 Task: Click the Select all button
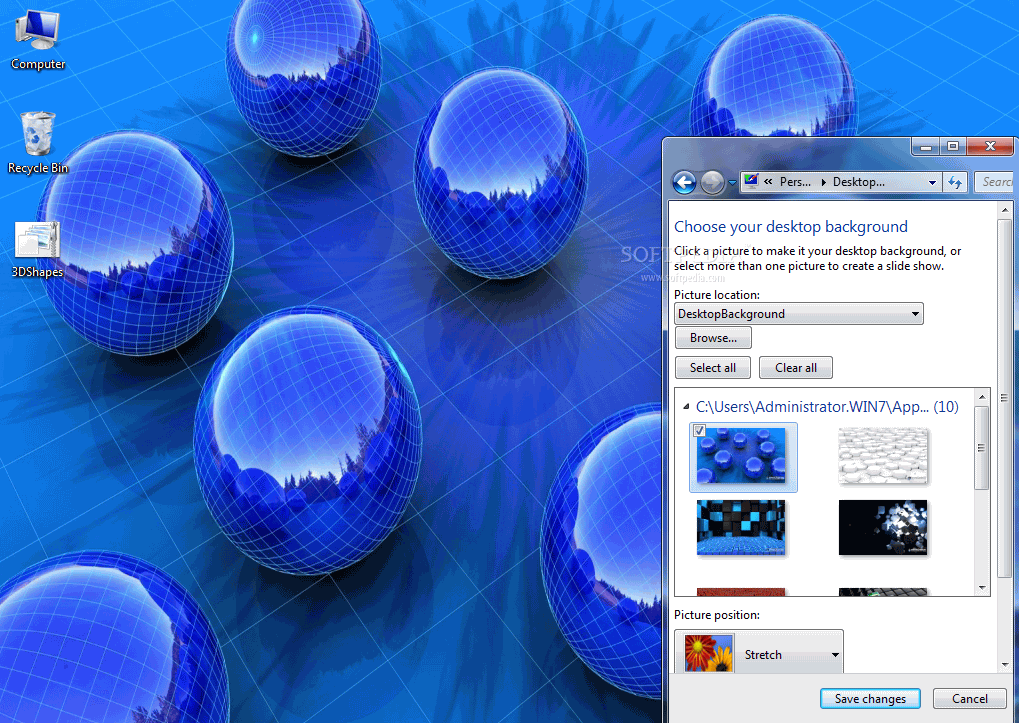point(713,368)
